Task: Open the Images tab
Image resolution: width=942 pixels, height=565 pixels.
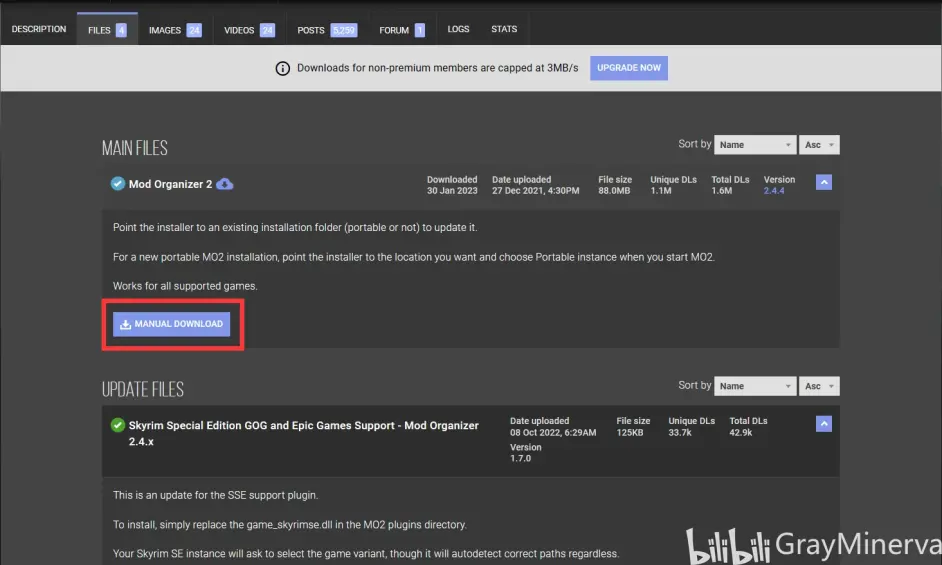Action: tap(174, 30)
